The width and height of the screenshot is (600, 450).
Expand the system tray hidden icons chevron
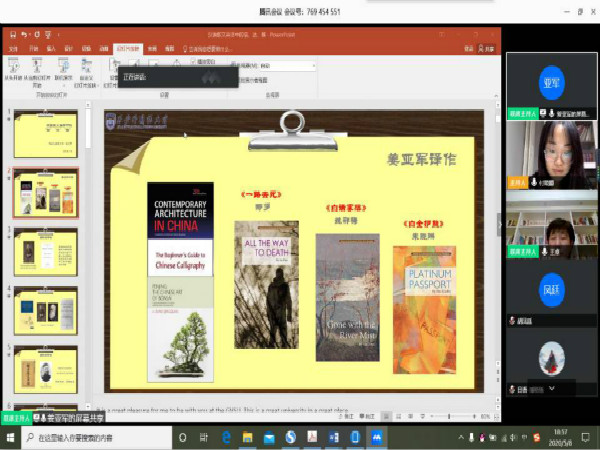(x=461, y=437)
